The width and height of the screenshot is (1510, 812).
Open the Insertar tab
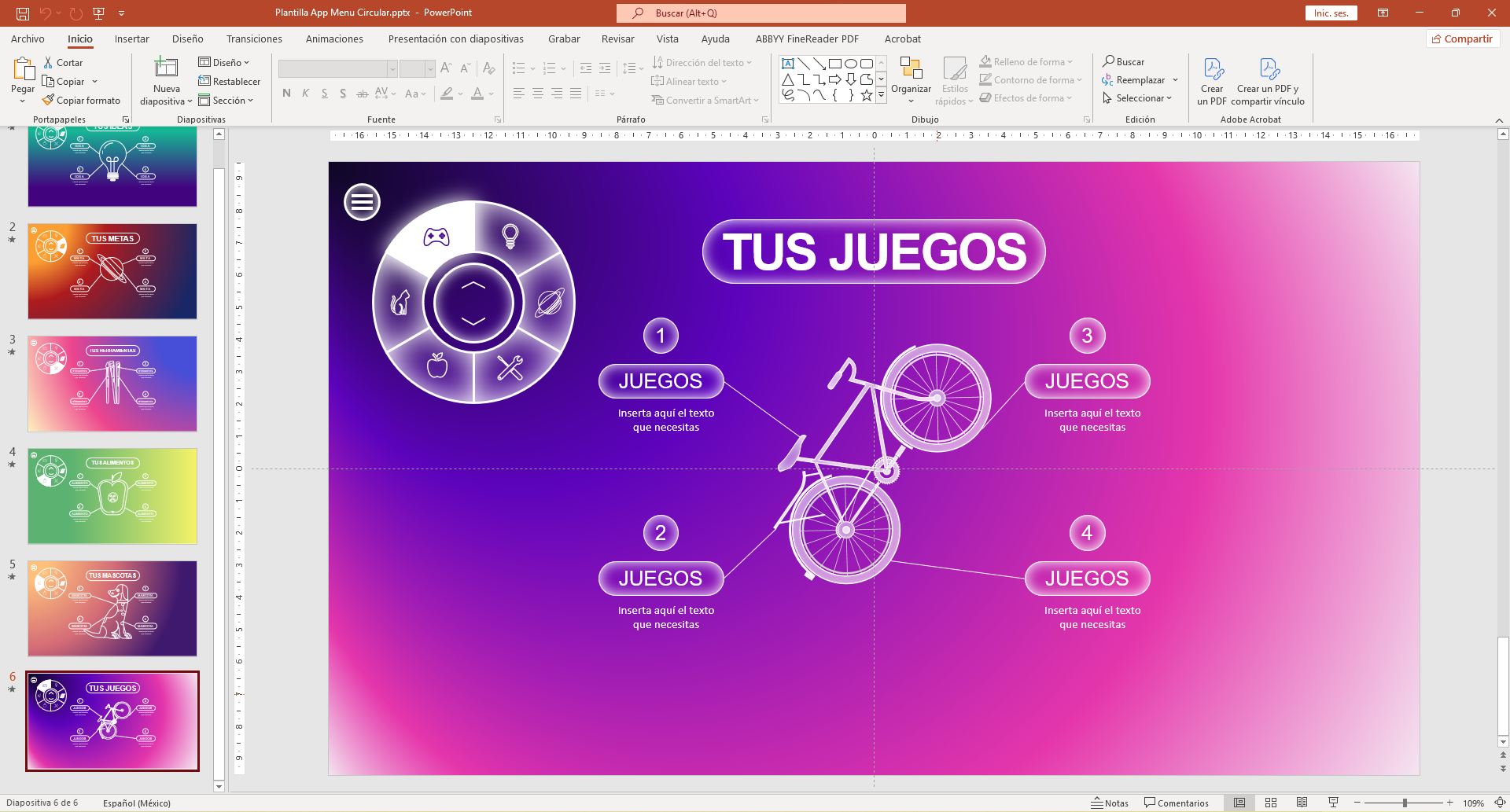pyautogui.click(x=131, y=39)
